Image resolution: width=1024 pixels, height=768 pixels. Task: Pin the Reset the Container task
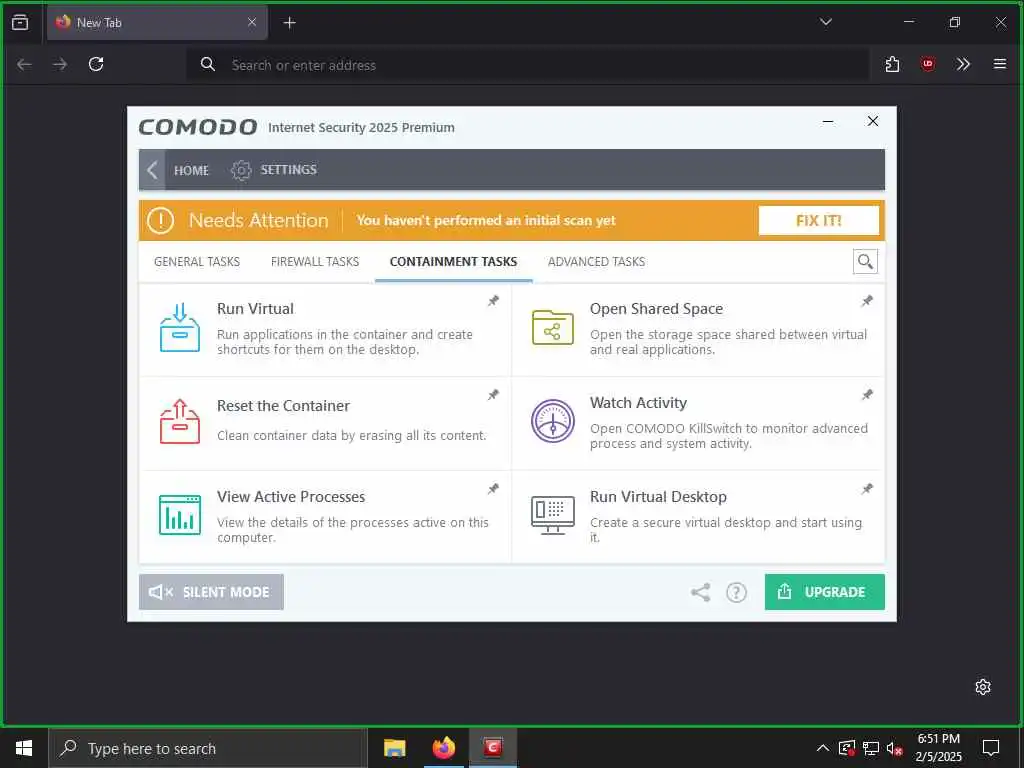(x=493, y=395)
